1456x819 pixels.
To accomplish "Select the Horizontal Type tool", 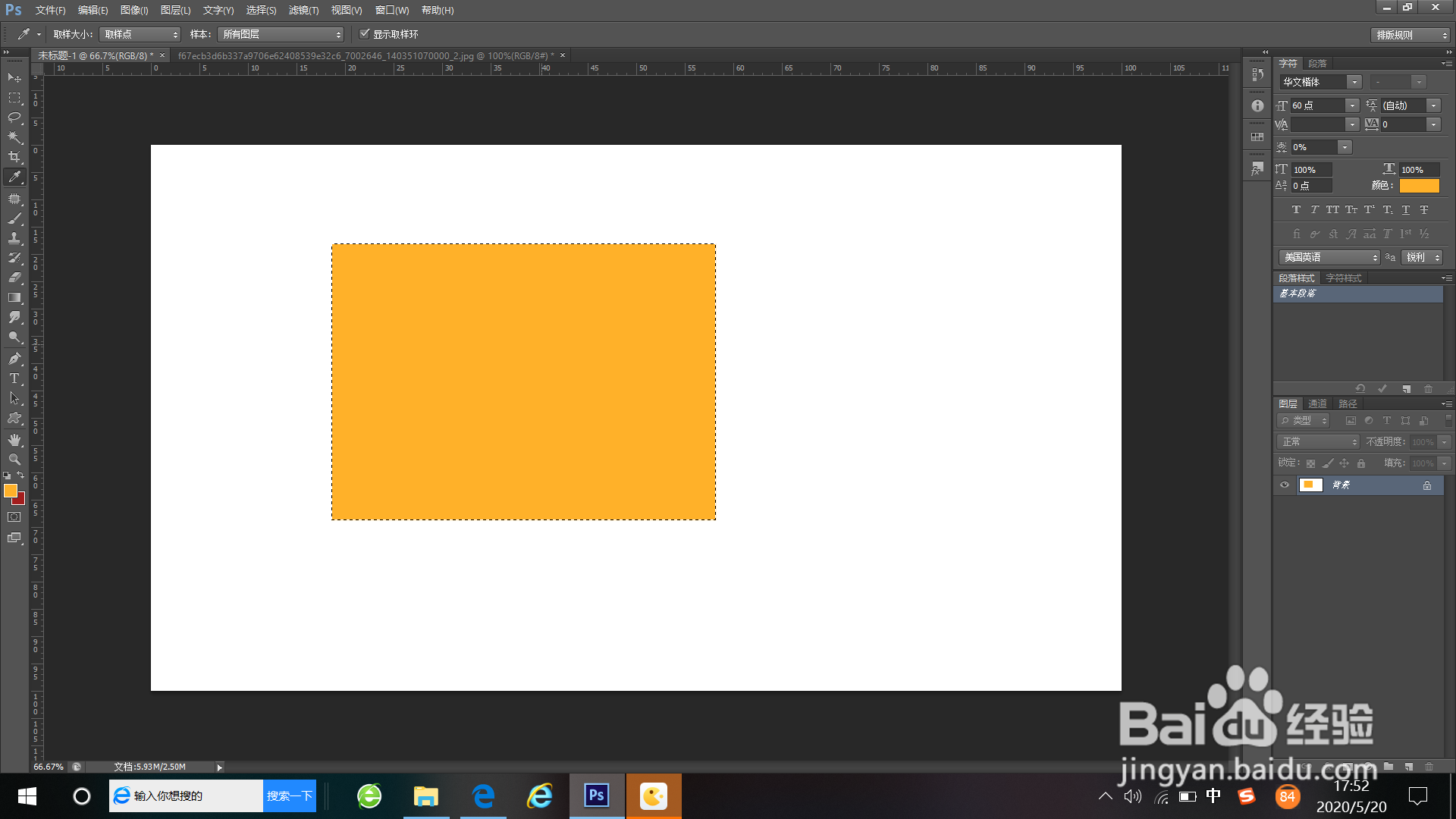I will click(x=14, y=378).
